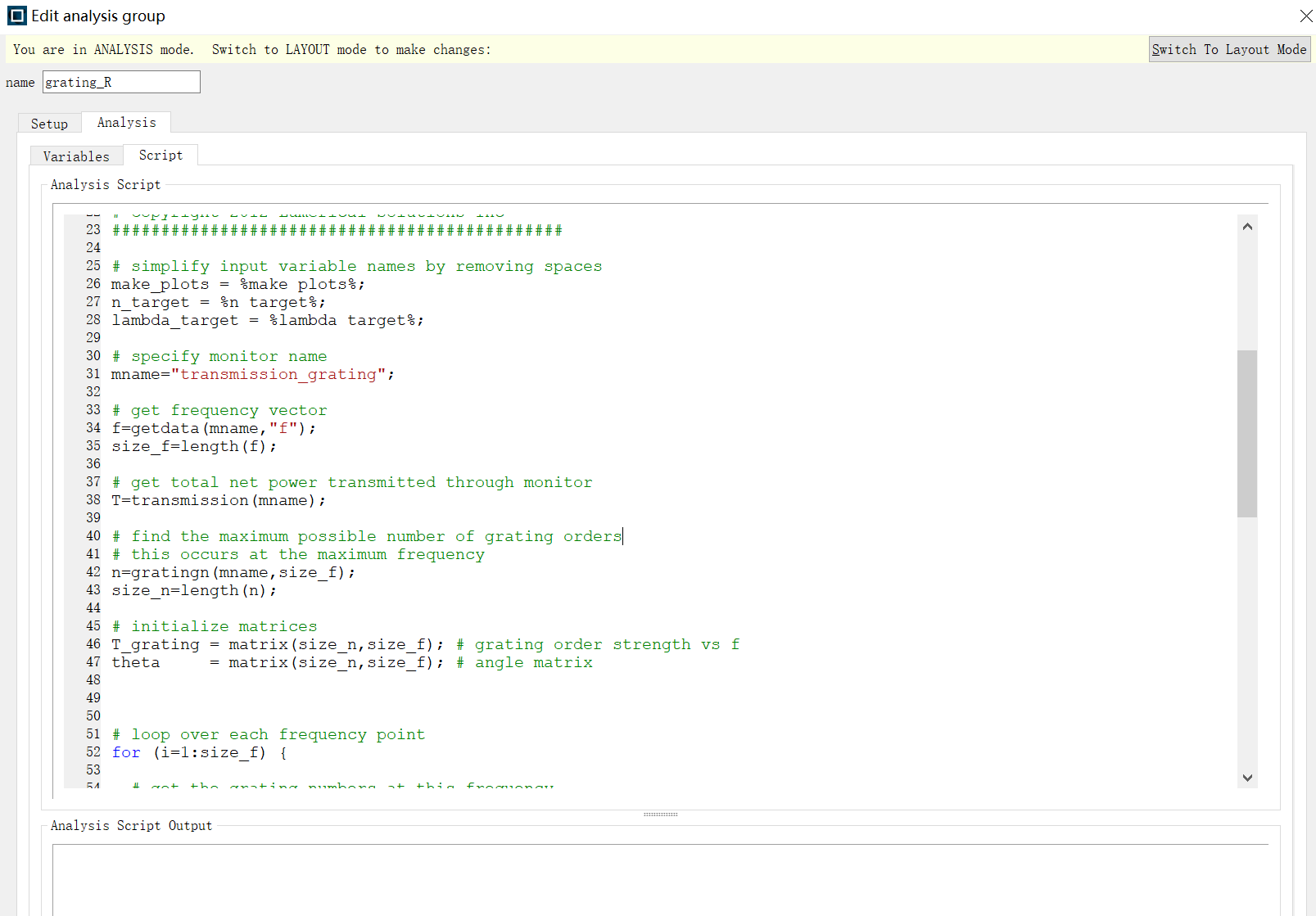Click the comment 'specify monitor name'
Image resolution: width=1316 pixels, height=916 pixels.
(219, 356)
